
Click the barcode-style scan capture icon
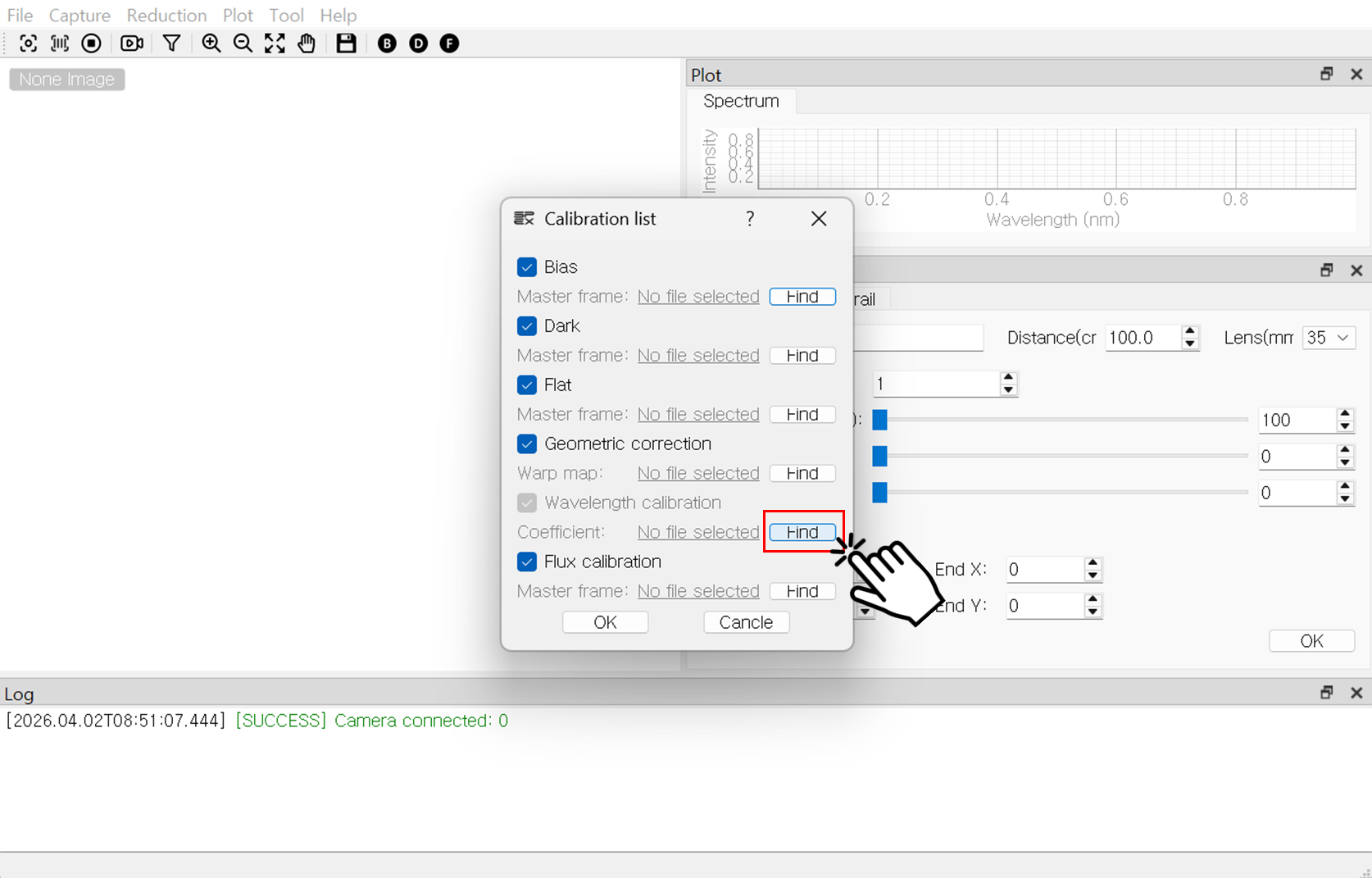(60, 43)
